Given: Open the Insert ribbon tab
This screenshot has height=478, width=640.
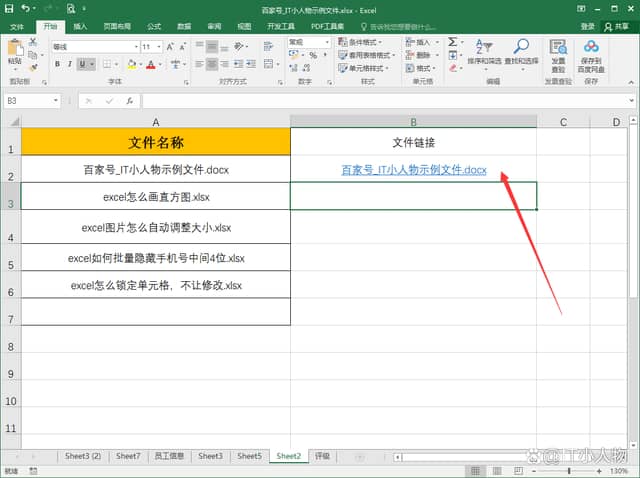Looking at the screenshot, I should pos(80,27).
